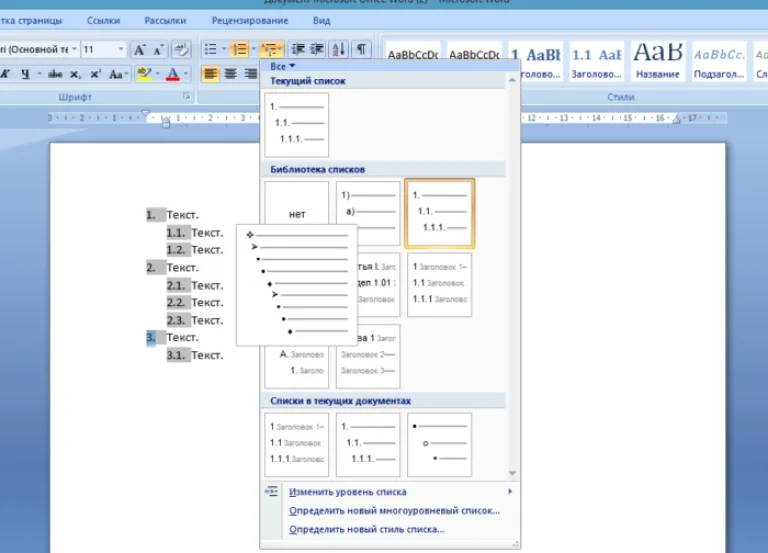The height and width of the screenshot is (553, 768).
Task: Click the multilevel list icon
Action: [x=268, y=49]
